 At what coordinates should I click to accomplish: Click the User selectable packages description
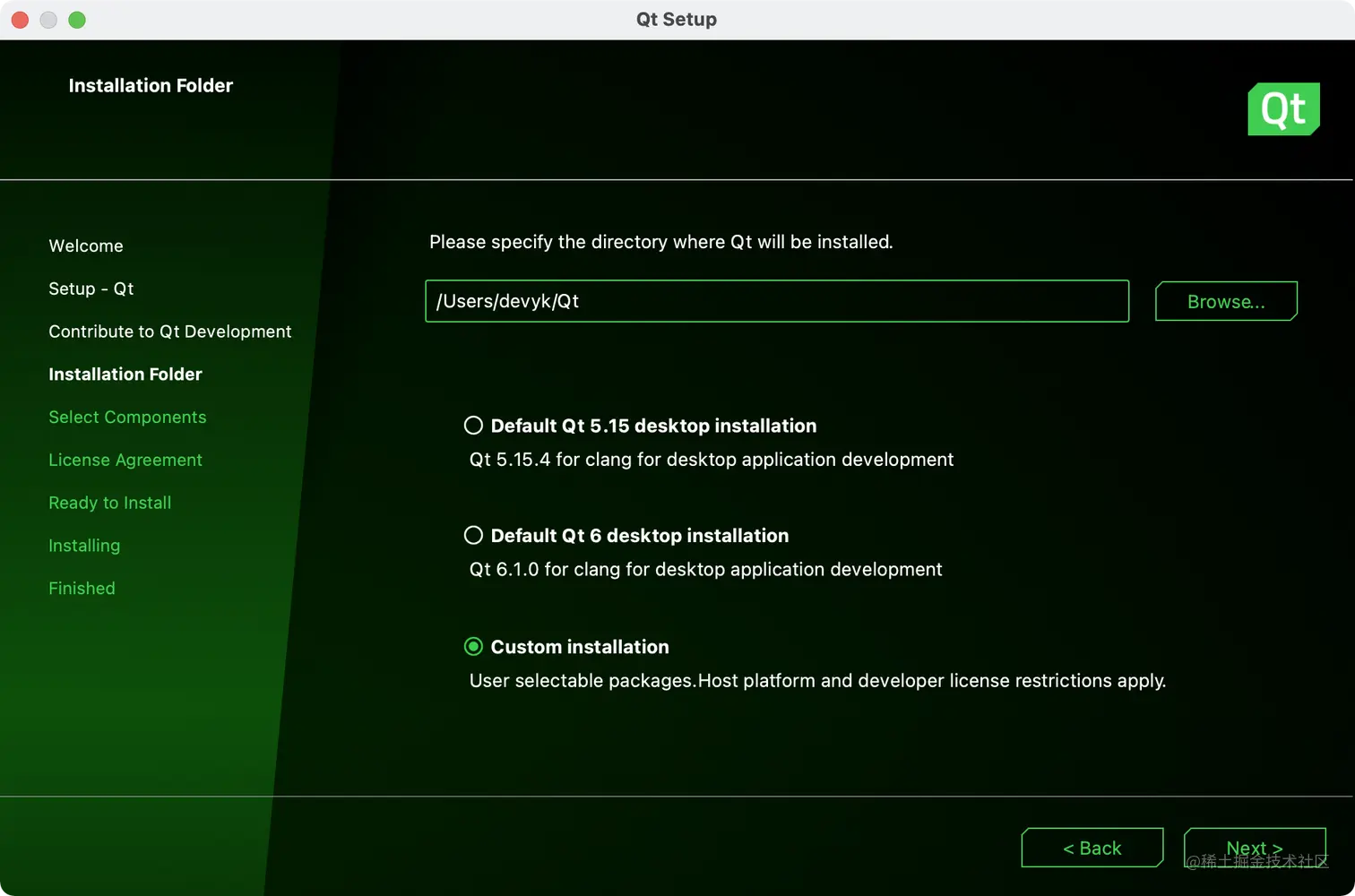[817, 681]
